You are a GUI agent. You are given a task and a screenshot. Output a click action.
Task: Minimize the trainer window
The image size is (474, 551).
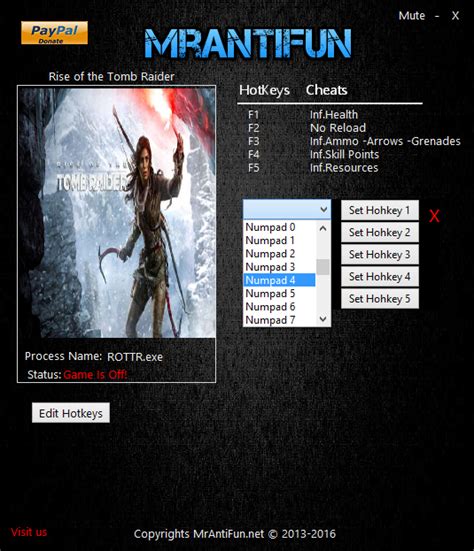point(437,16)
